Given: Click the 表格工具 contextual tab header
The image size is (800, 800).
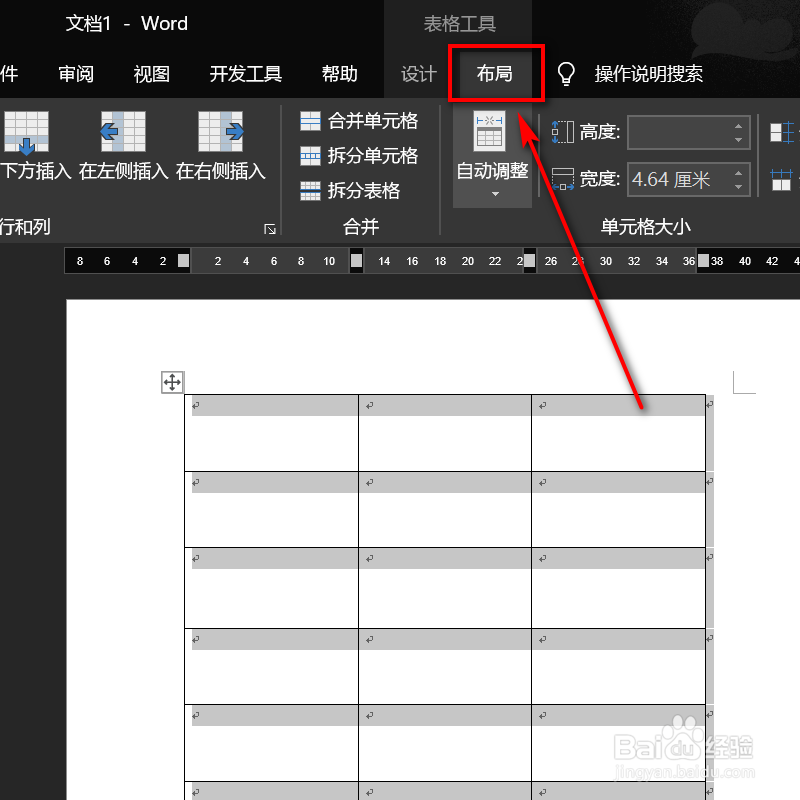Looking at the screenshot, I should click(x=459, y=23).
